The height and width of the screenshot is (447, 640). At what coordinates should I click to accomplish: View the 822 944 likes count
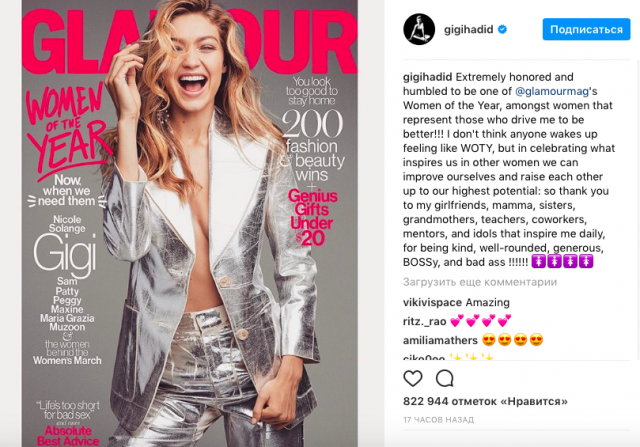pyautogui.click(x=485, y=401)
